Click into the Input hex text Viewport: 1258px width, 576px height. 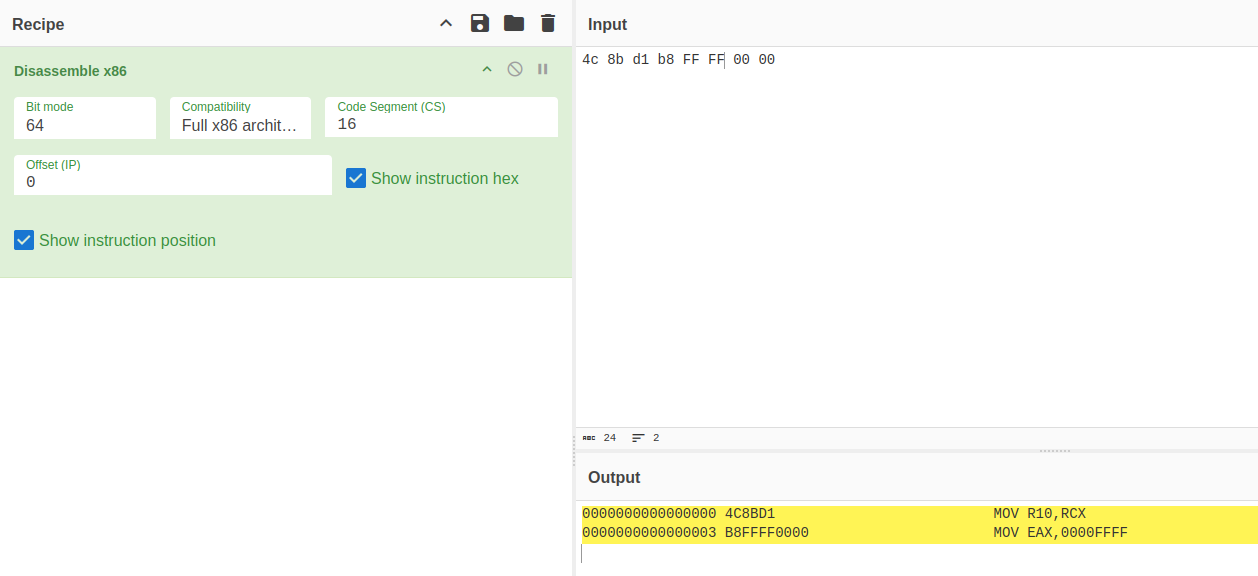click(678, 60)
